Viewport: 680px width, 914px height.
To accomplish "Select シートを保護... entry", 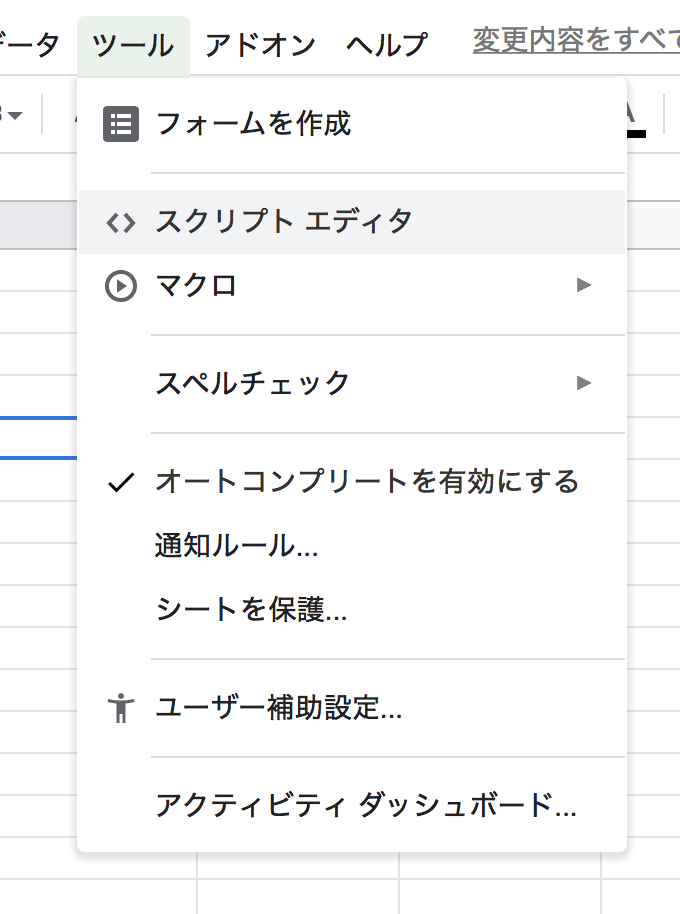I will (x=352, y=610).
